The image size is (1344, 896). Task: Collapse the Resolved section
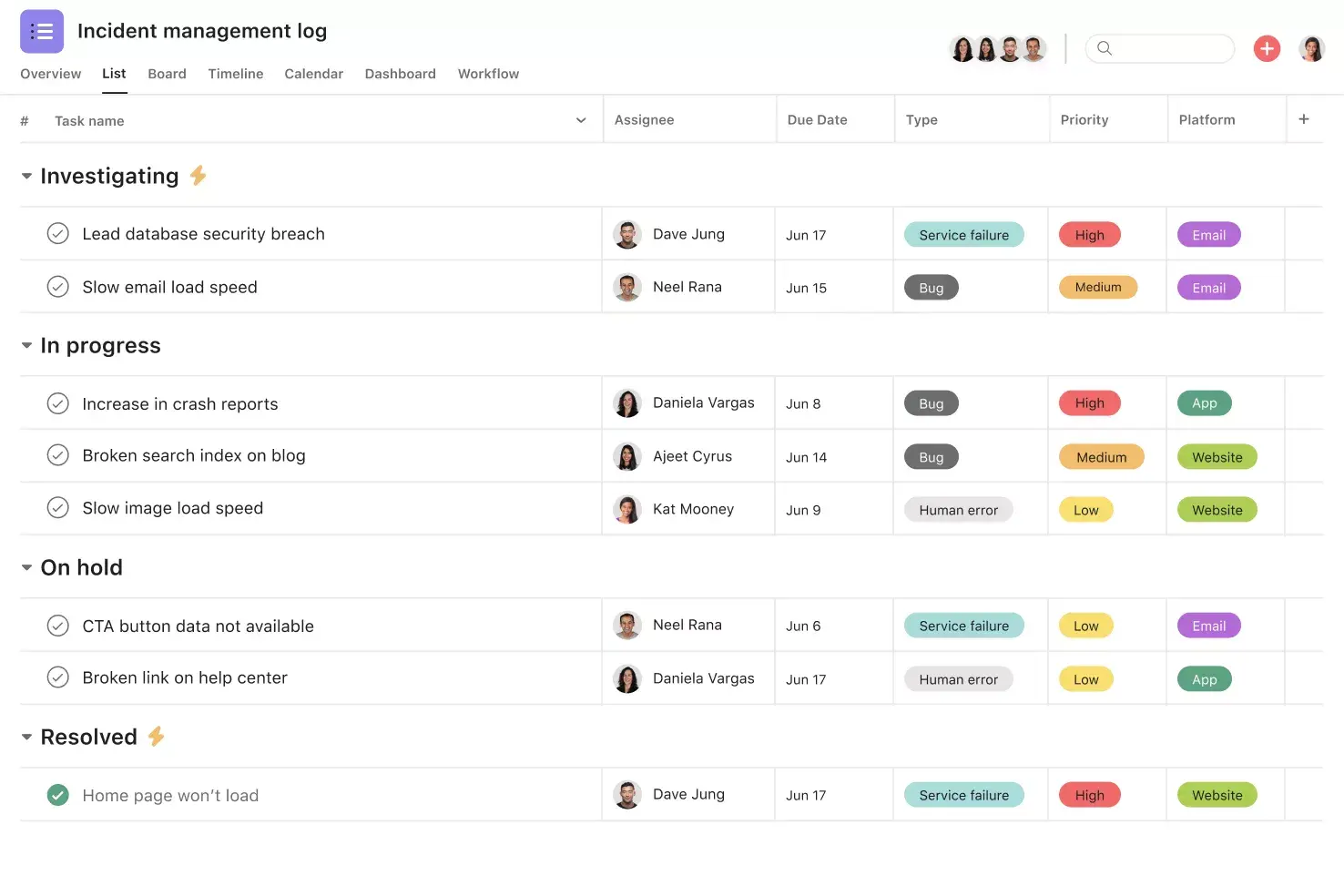click(25, 737)
